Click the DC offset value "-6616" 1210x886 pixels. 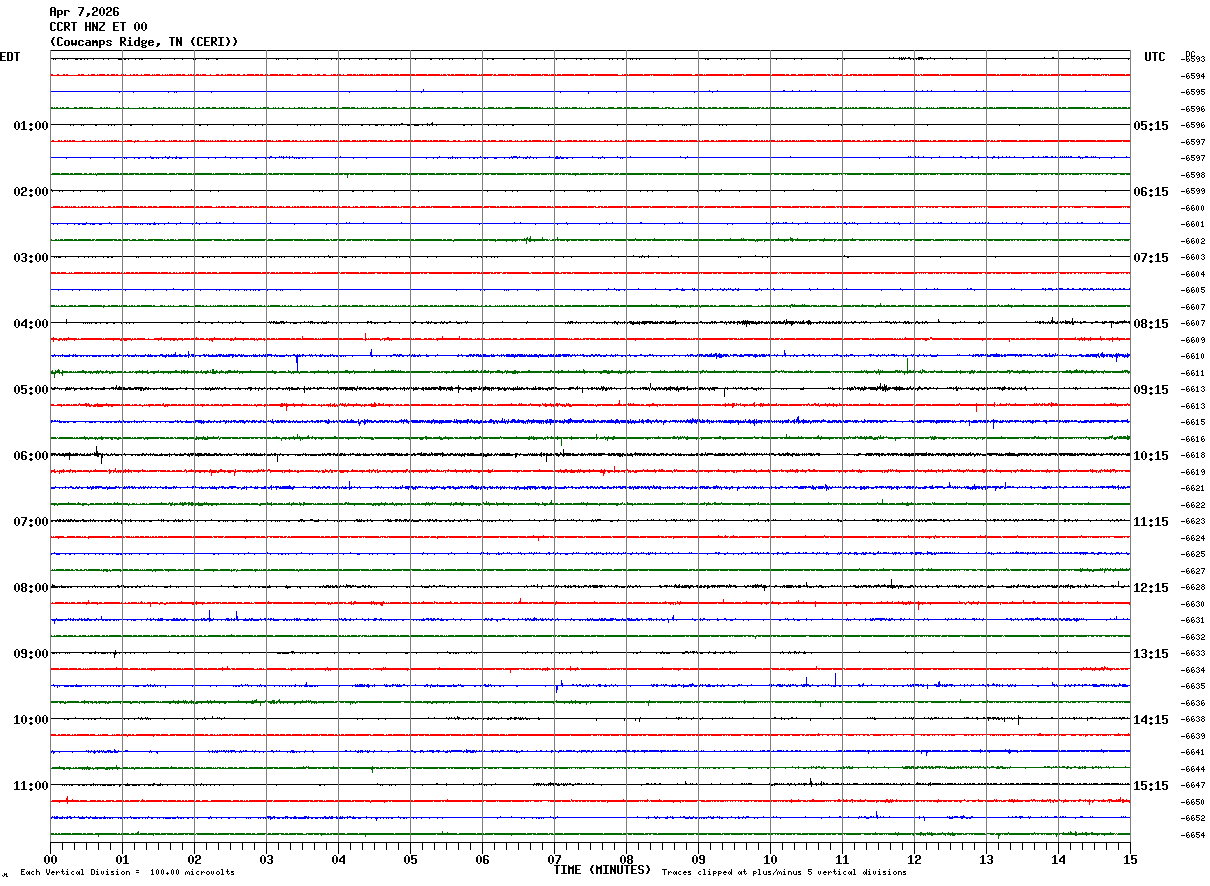[x=1193, y=439]
